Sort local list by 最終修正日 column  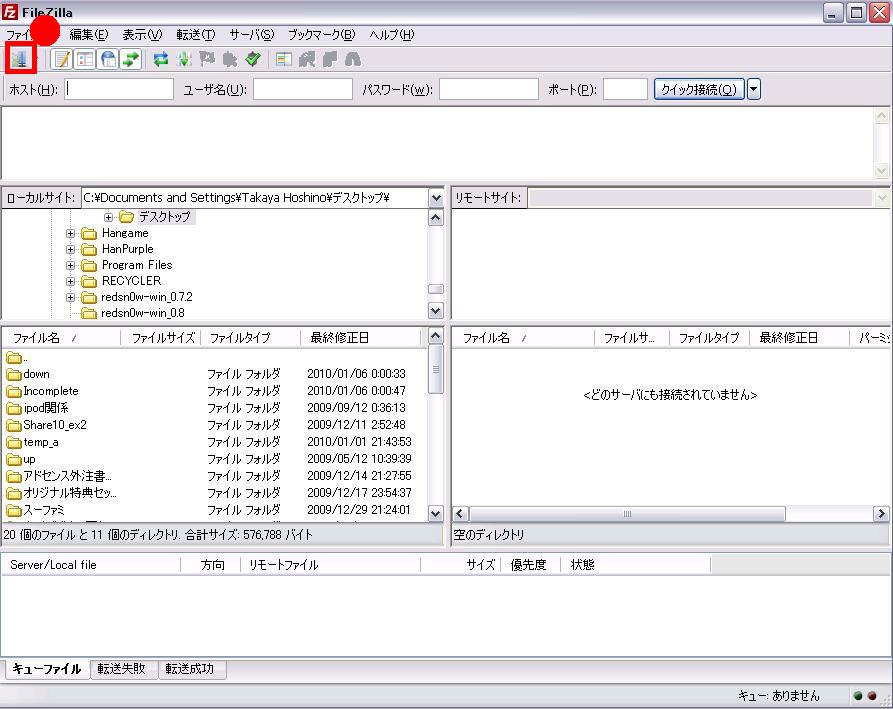[x=362, y=338]
